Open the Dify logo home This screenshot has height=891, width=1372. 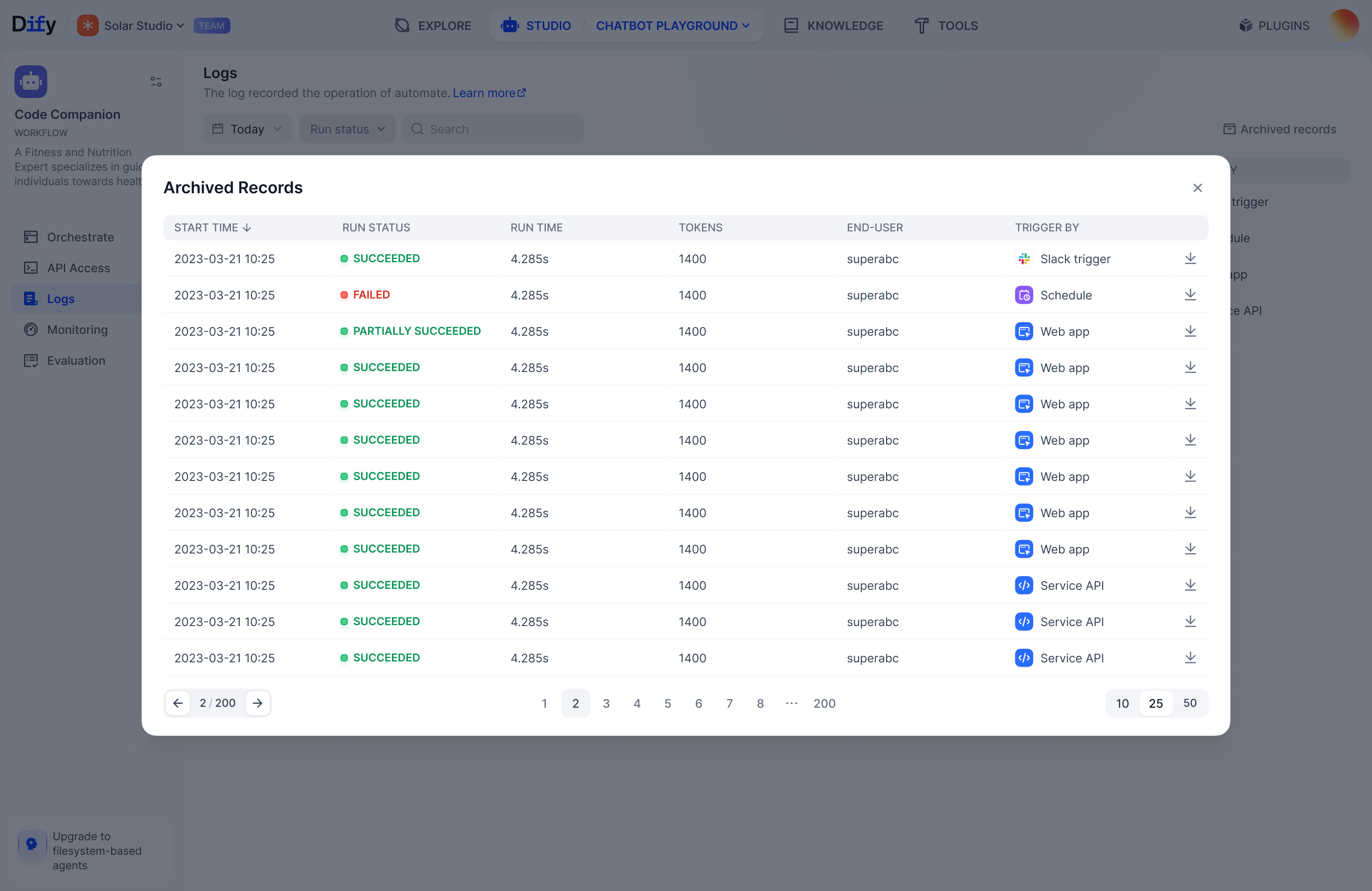point(34,25)
